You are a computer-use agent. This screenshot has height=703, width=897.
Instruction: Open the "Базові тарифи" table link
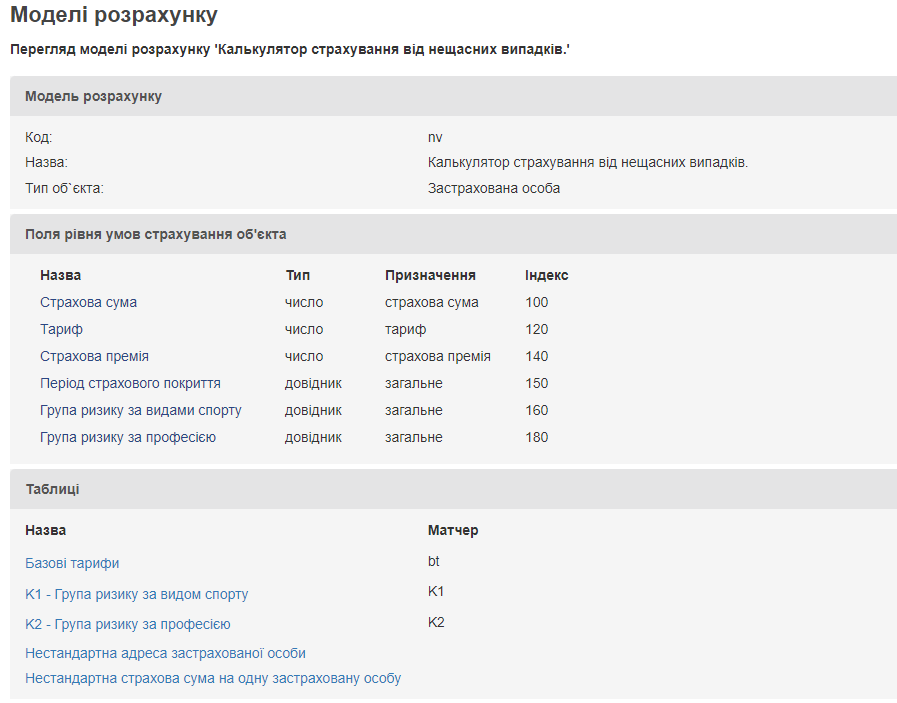72,563
